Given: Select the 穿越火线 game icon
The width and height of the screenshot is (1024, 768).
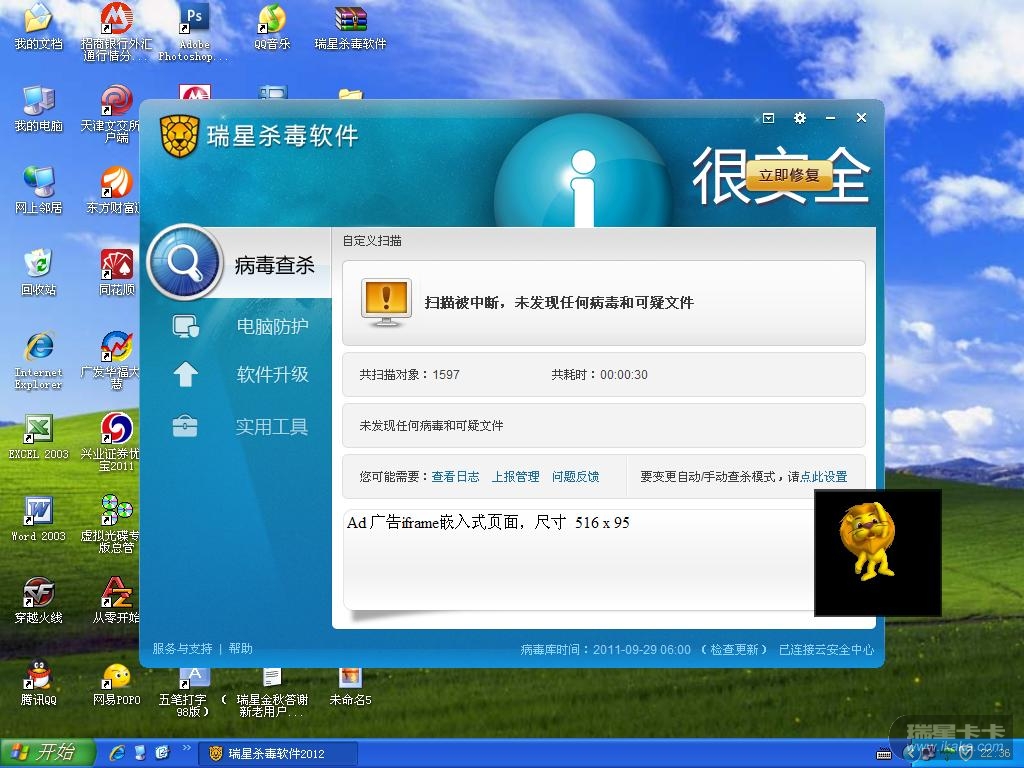Looking at the screenshot, I should tap(38, 600).
